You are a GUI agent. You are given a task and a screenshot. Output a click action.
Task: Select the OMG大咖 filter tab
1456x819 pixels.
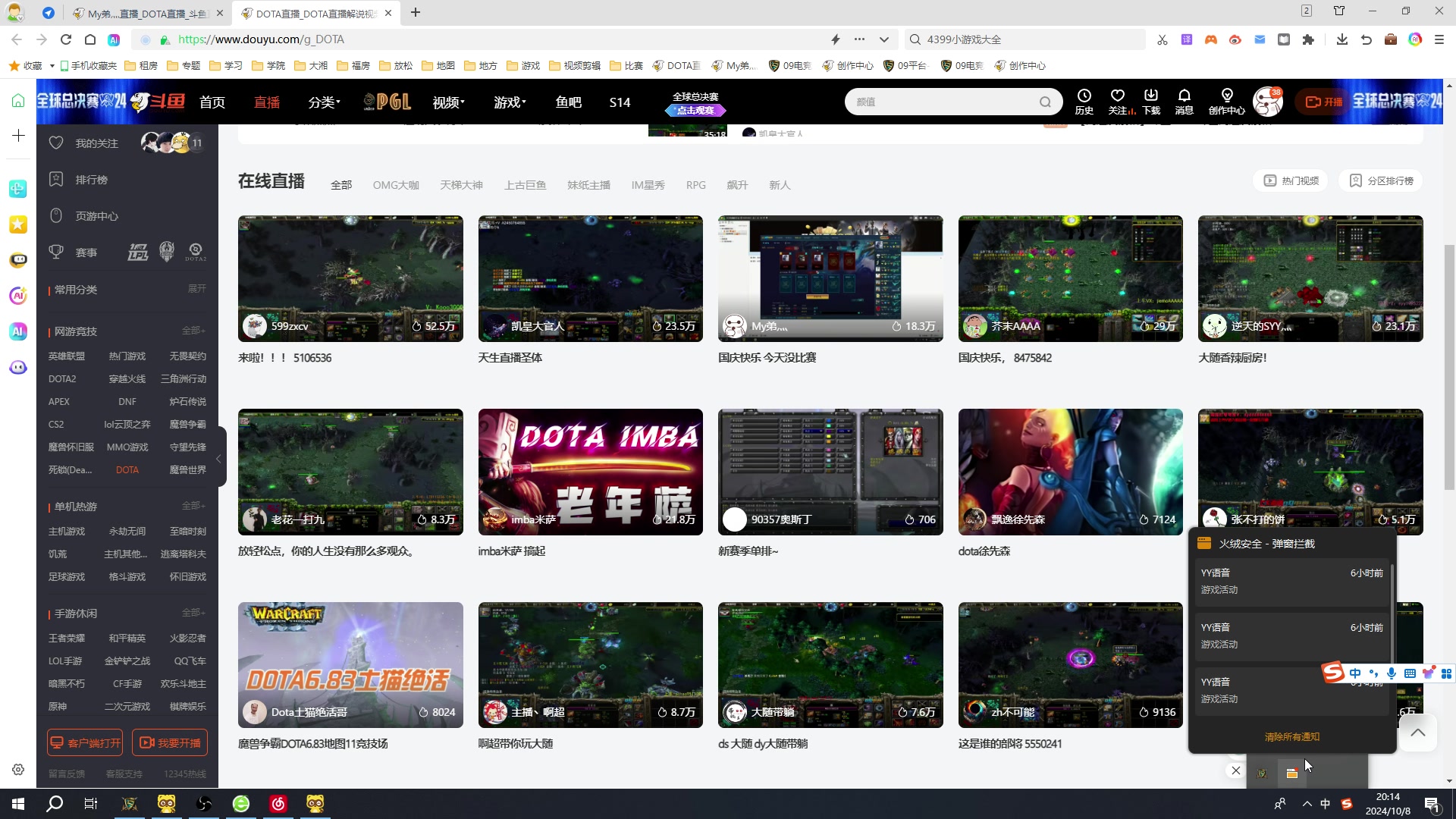tap(396, 185)
